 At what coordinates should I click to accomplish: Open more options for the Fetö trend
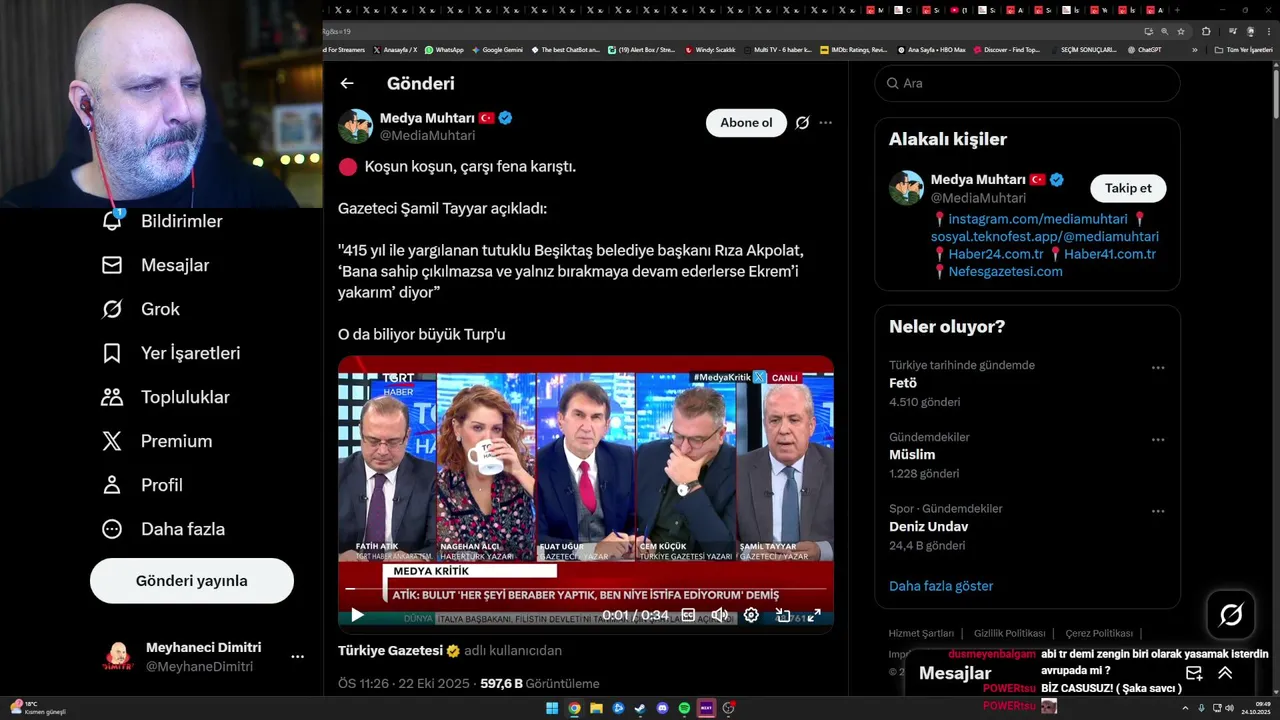pyautogui.click(x=1158, y=368)
